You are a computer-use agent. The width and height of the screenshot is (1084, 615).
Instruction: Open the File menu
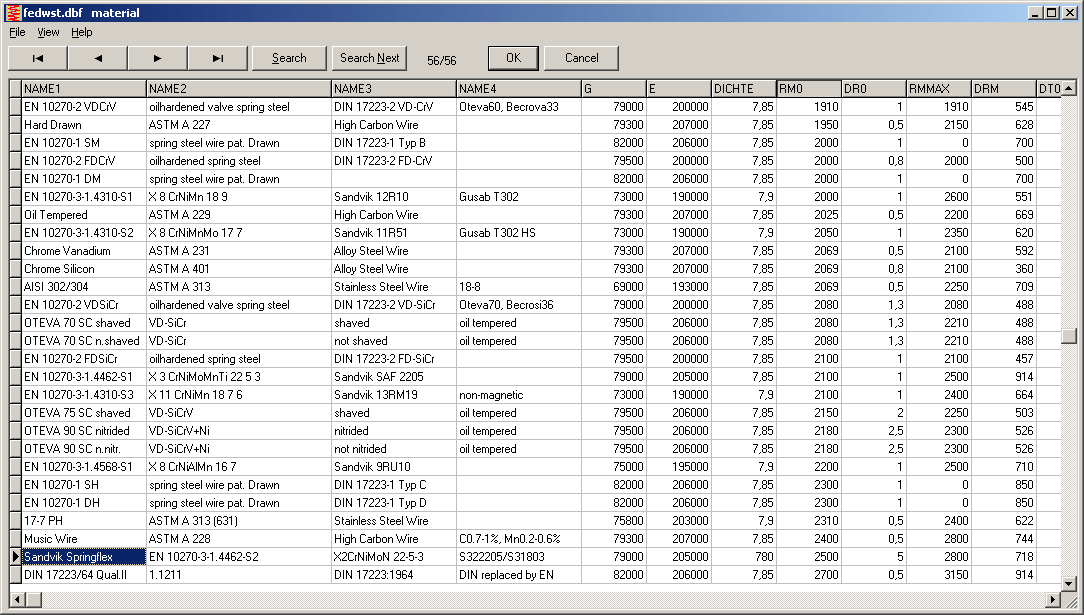(17, 32)
